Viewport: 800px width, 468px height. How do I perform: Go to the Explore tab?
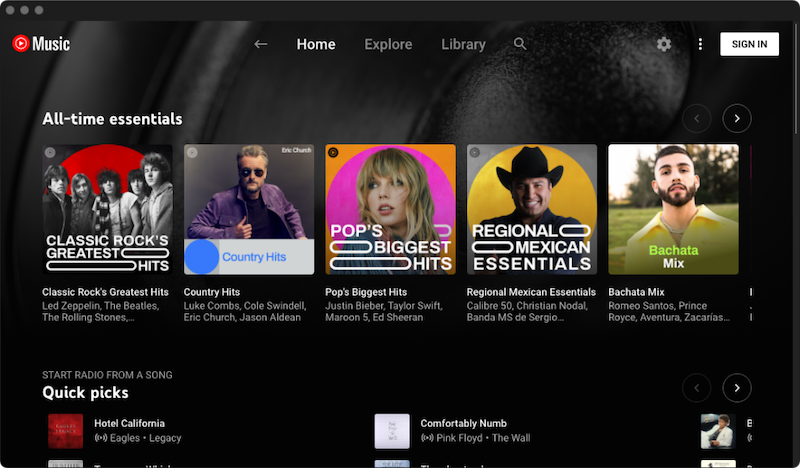(388, 44)
